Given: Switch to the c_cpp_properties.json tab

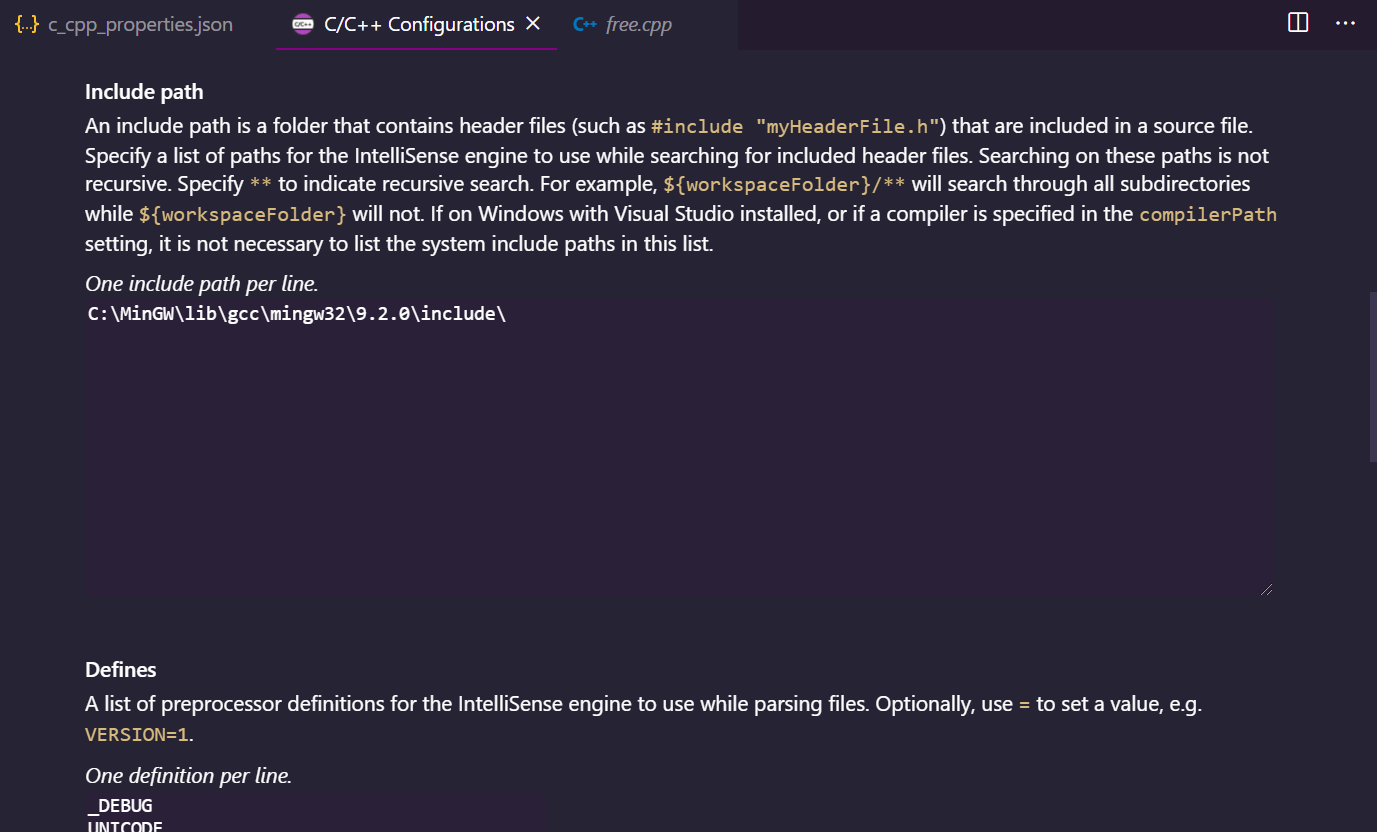Looking at the screenshot, I should 140,24.
